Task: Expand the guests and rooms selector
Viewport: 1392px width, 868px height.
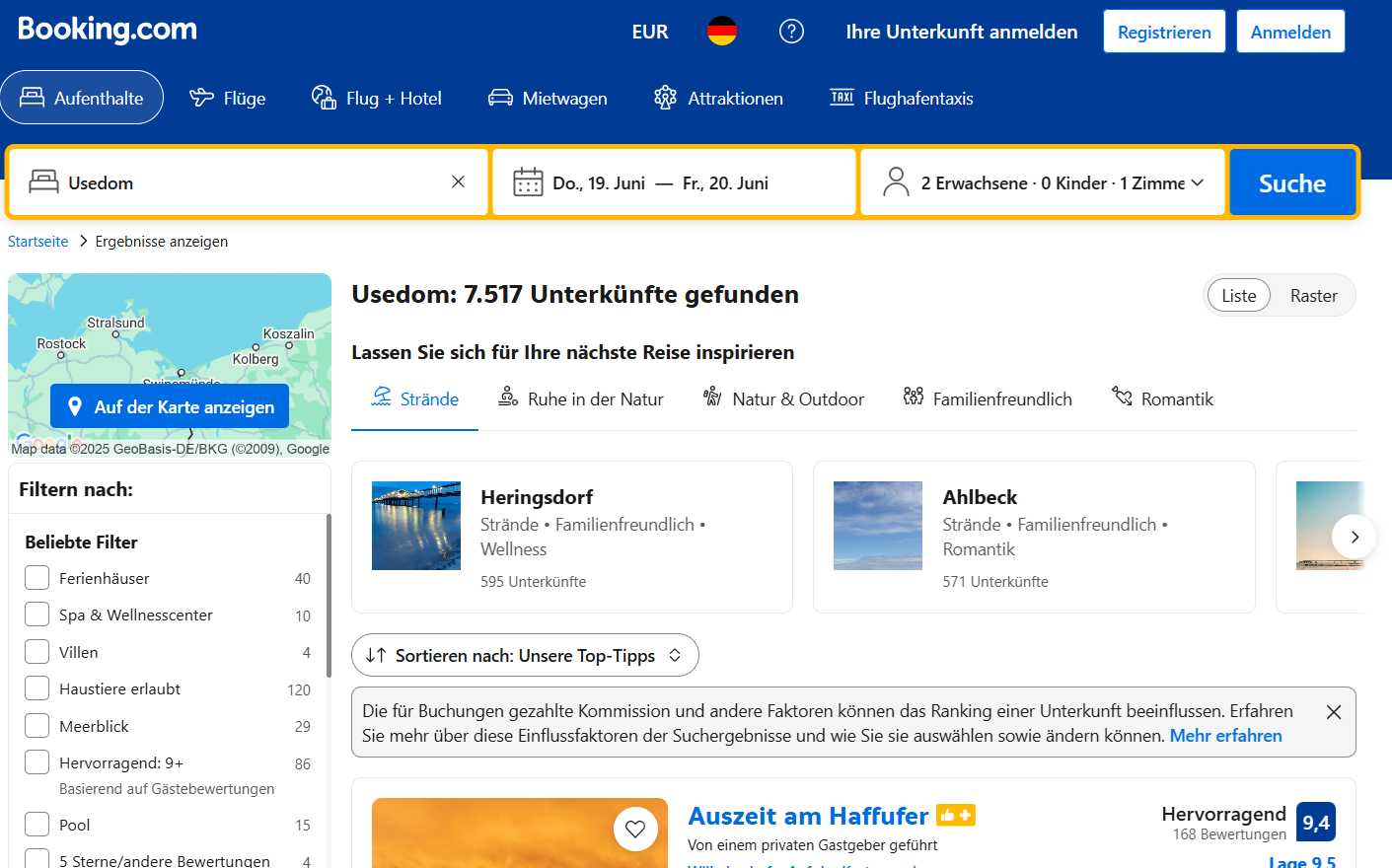Action: click(1043, 182)
